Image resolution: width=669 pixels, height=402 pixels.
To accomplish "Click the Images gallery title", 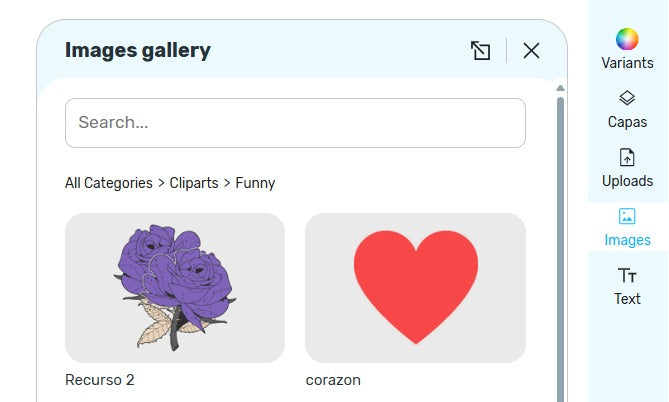I will pos(138,50).
